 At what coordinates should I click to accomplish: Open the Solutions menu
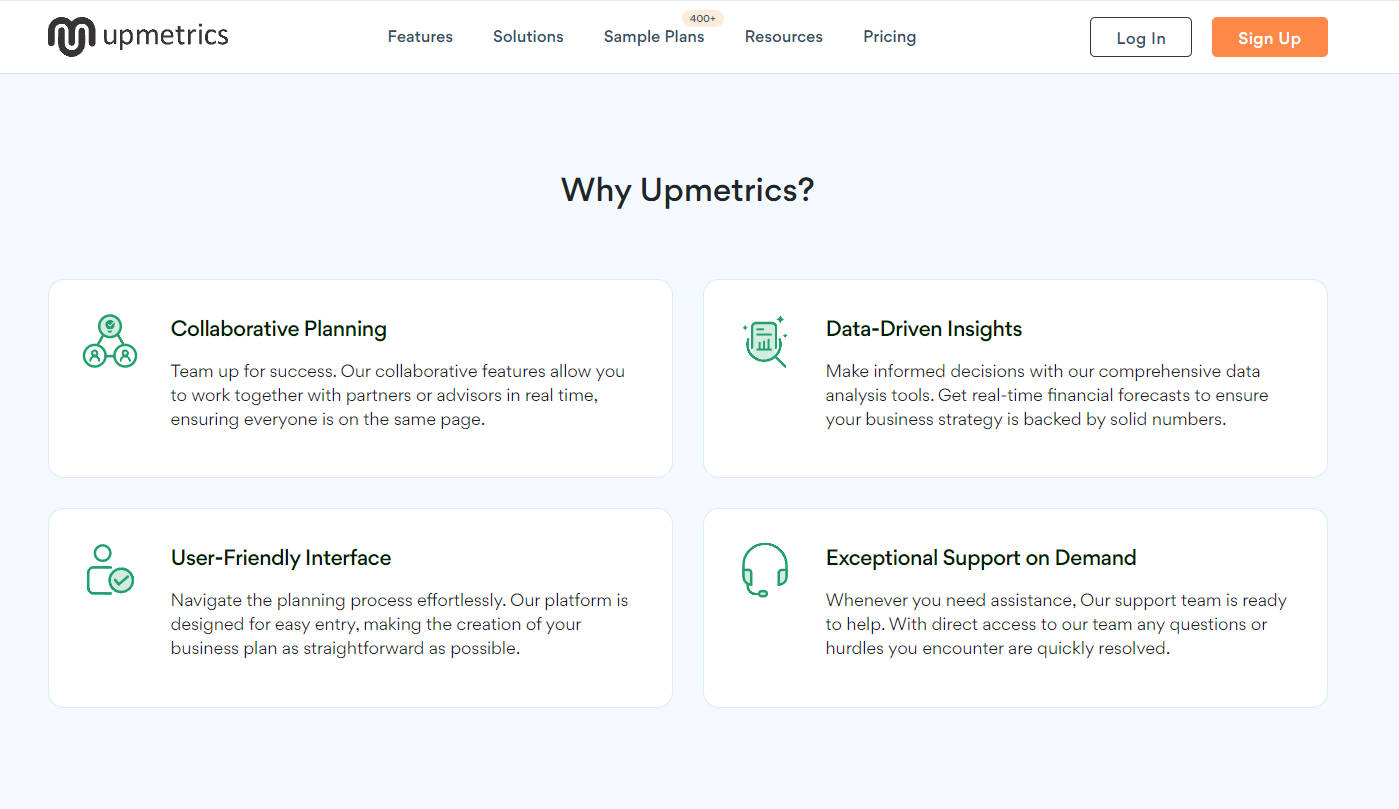pyautogui.click(x=528, y=37)
